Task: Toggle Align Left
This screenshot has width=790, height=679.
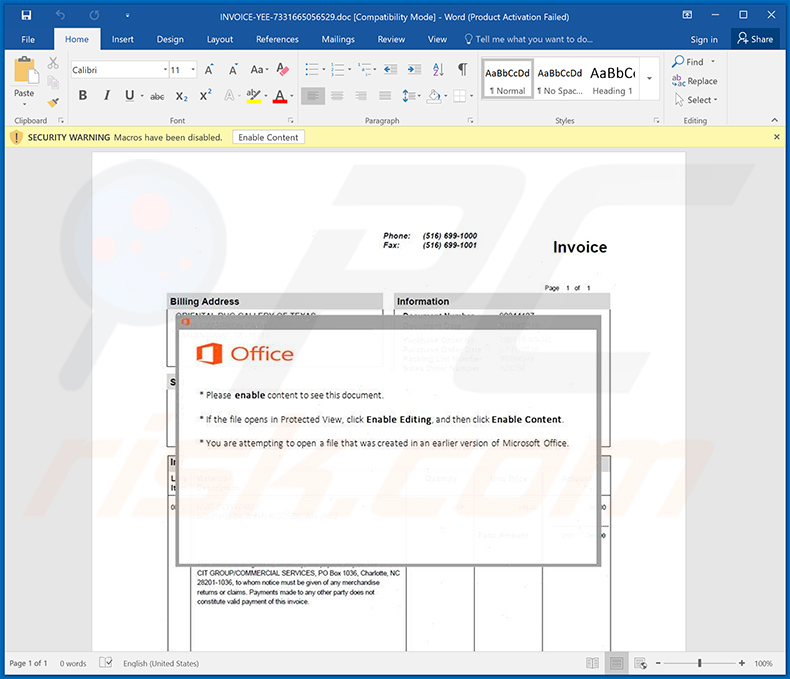Action: pyautogui.click(x=313, y=95)
